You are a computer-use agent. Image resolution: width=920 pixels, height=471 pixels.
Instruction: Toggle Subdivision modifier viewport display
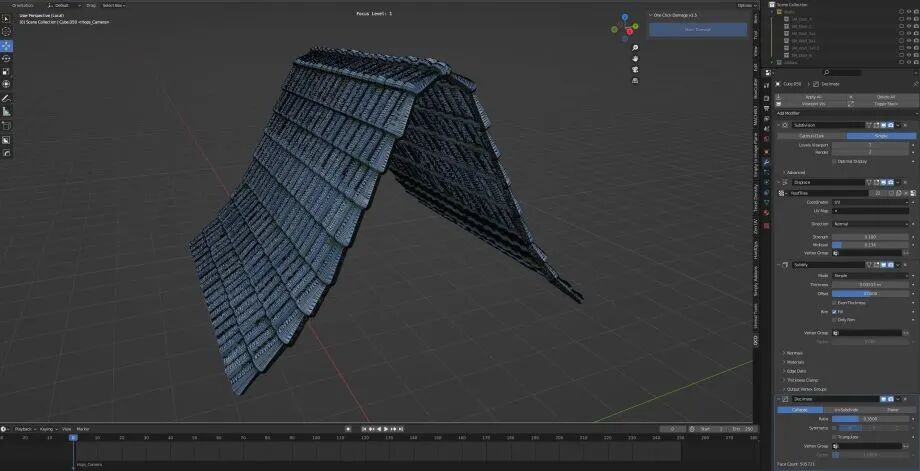(x=883, y=125)
